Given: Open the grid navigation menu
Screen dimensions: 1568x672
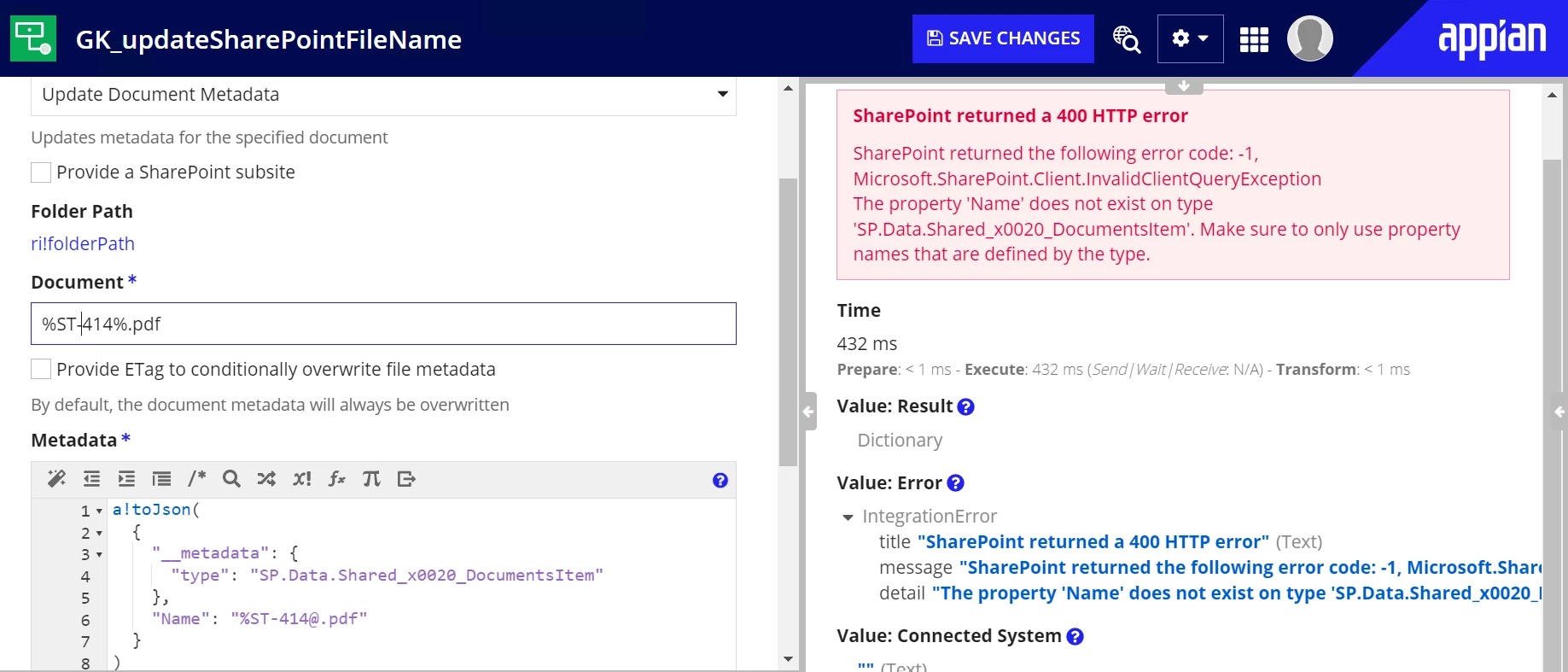Looking at the screenshot, I should click(x=1254, y=39).
